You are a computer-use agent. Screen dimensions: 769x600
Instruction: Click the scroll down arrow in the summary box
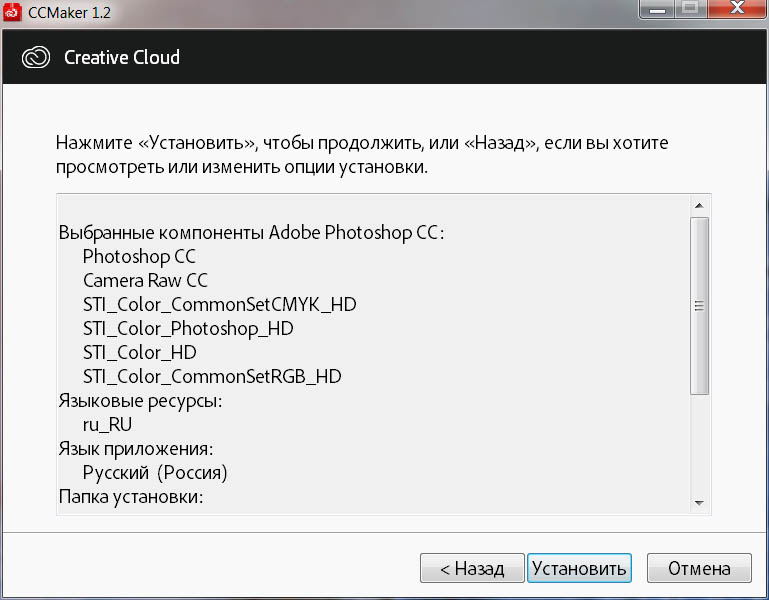pos(700,502)
